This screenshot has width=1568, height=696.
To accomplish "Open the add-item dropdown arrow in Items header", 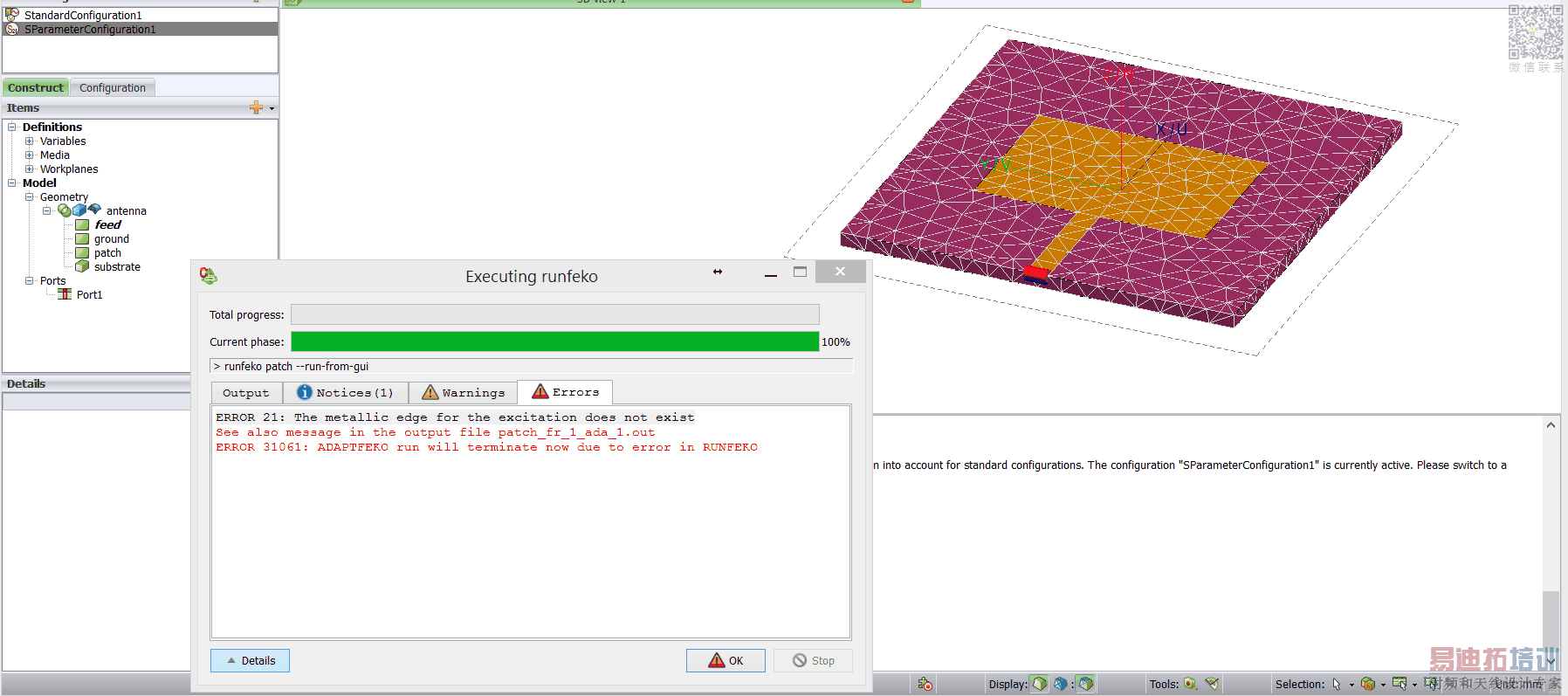I will coord(272,108).
